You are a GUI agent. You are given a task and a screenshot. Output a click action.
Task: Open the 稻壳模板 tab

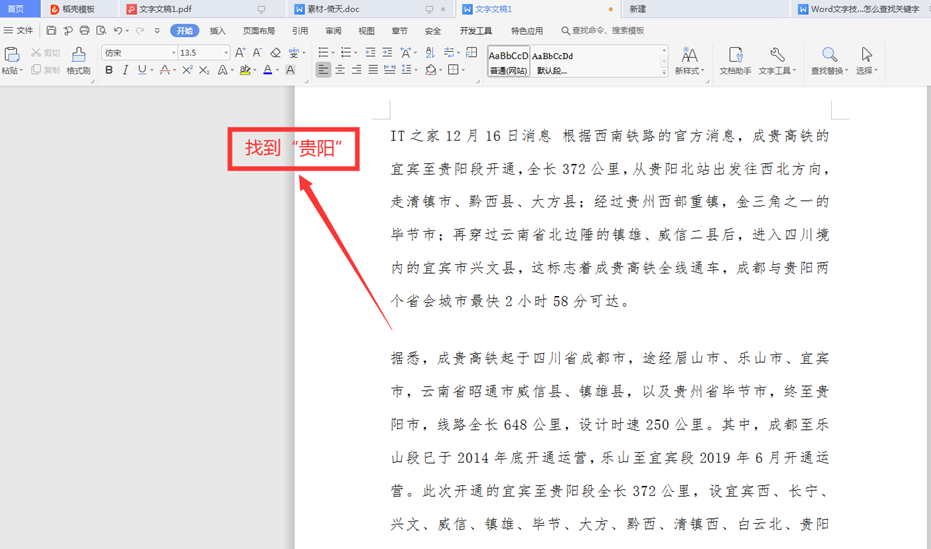[78, 9]
